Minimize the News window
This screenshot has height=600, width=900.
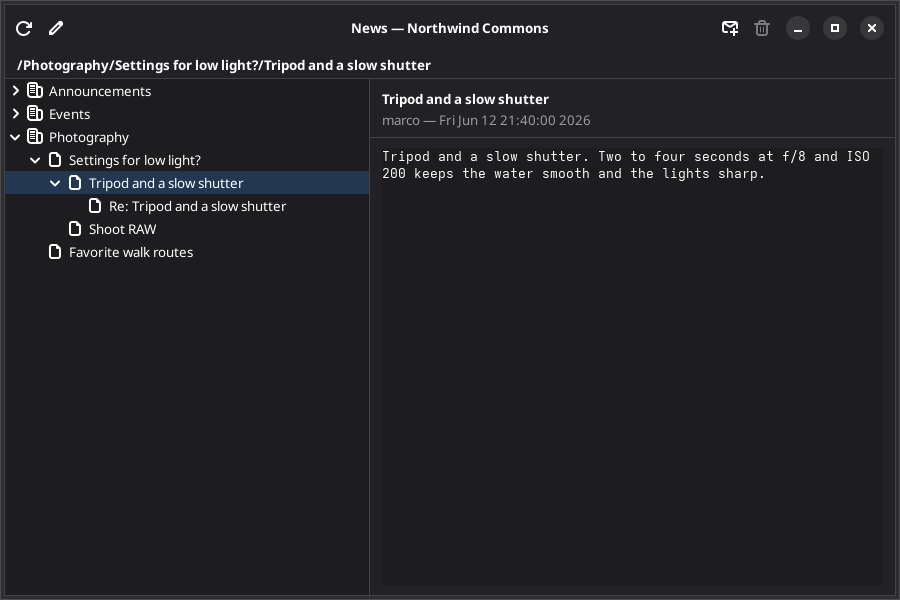pos(798,28)
